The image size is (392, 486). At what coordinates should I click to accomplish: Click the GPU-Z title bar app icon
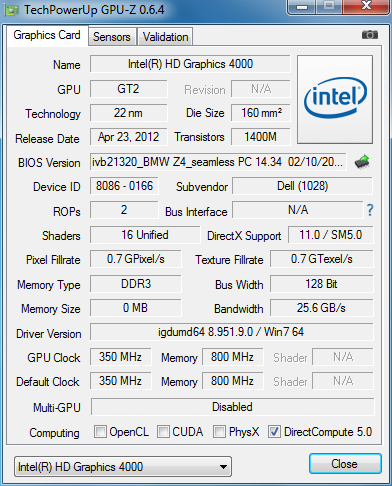[11, 10]
